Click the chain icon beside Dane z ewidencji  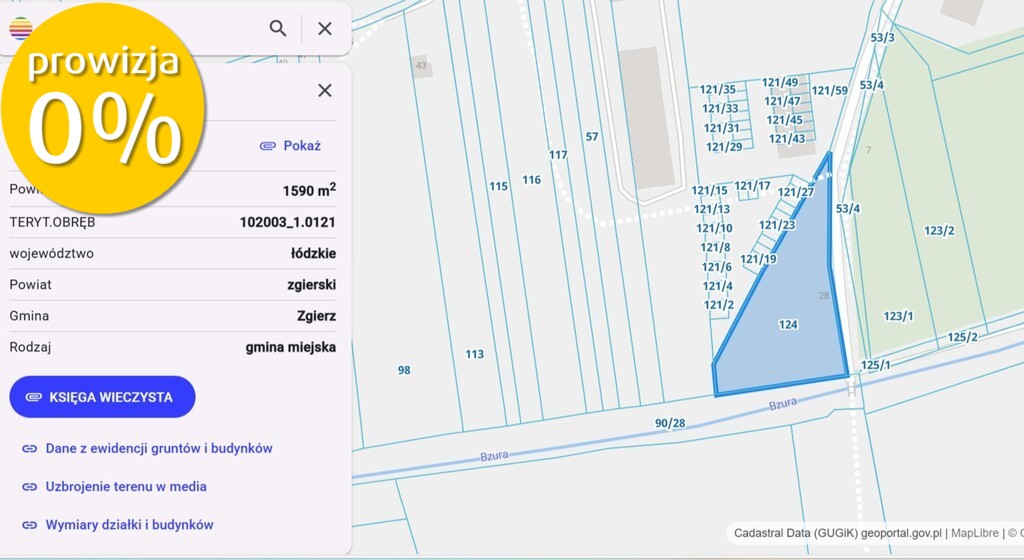[29, 449]
